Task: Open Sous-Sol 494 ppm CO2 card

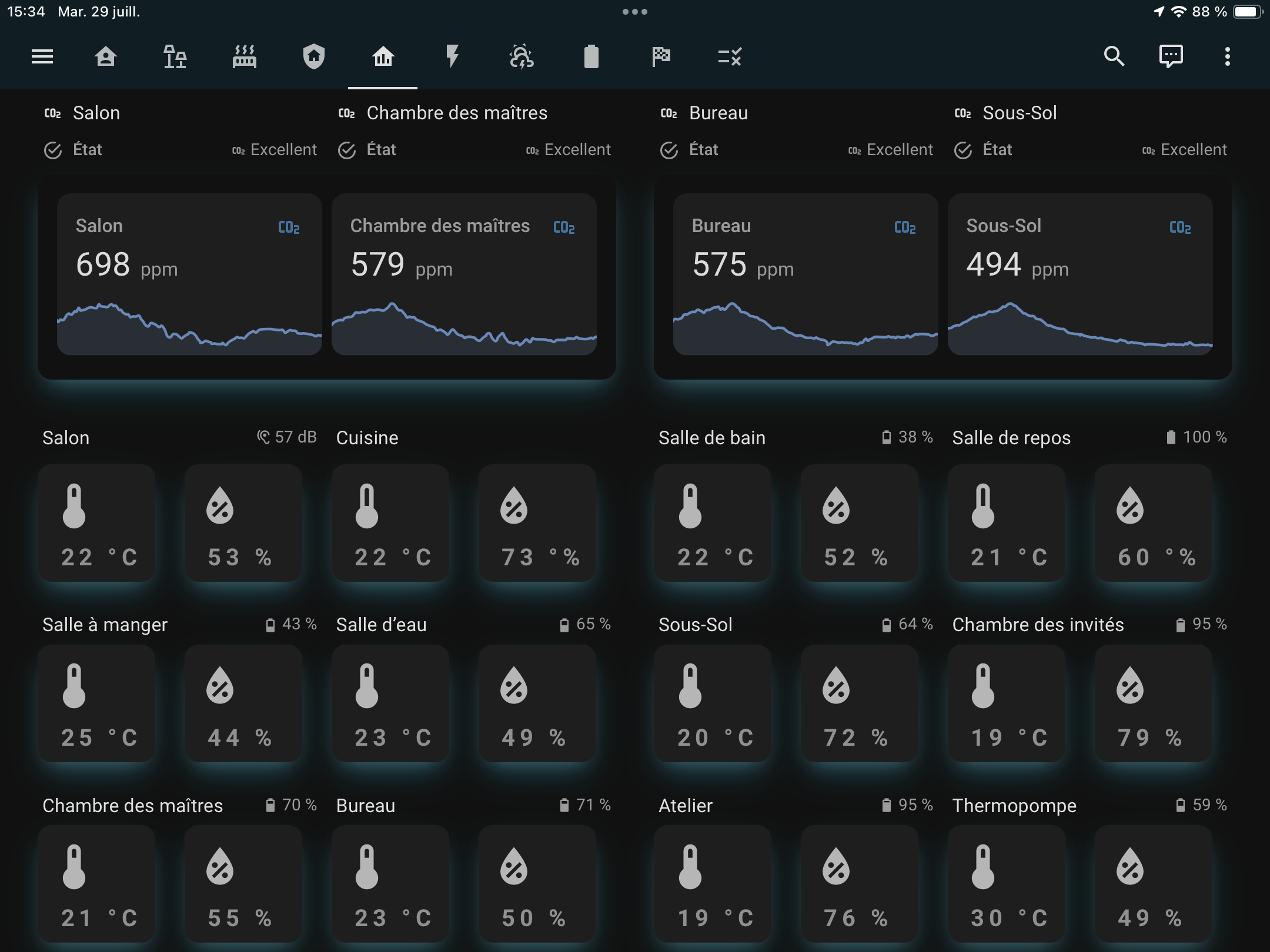Action: pyautogui.click(x=1080, y=274)
